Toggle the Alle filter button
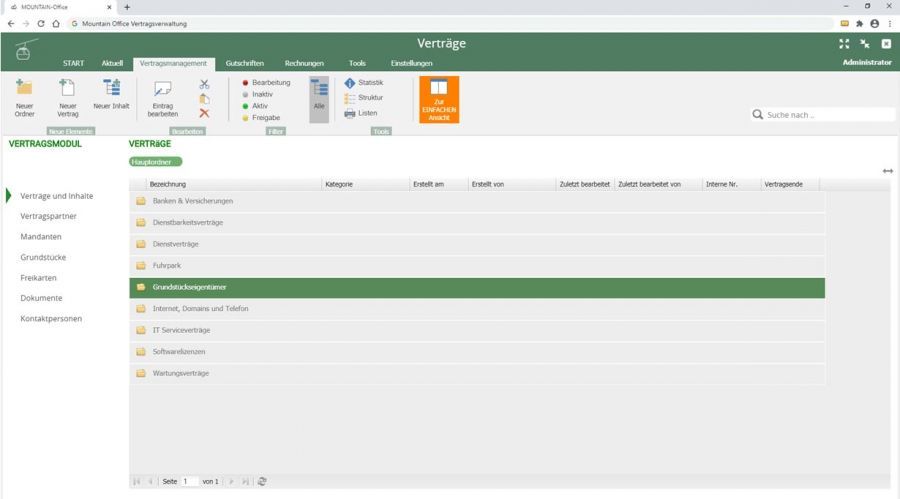The width and height of the screenshot is (900, 499). 319,99
